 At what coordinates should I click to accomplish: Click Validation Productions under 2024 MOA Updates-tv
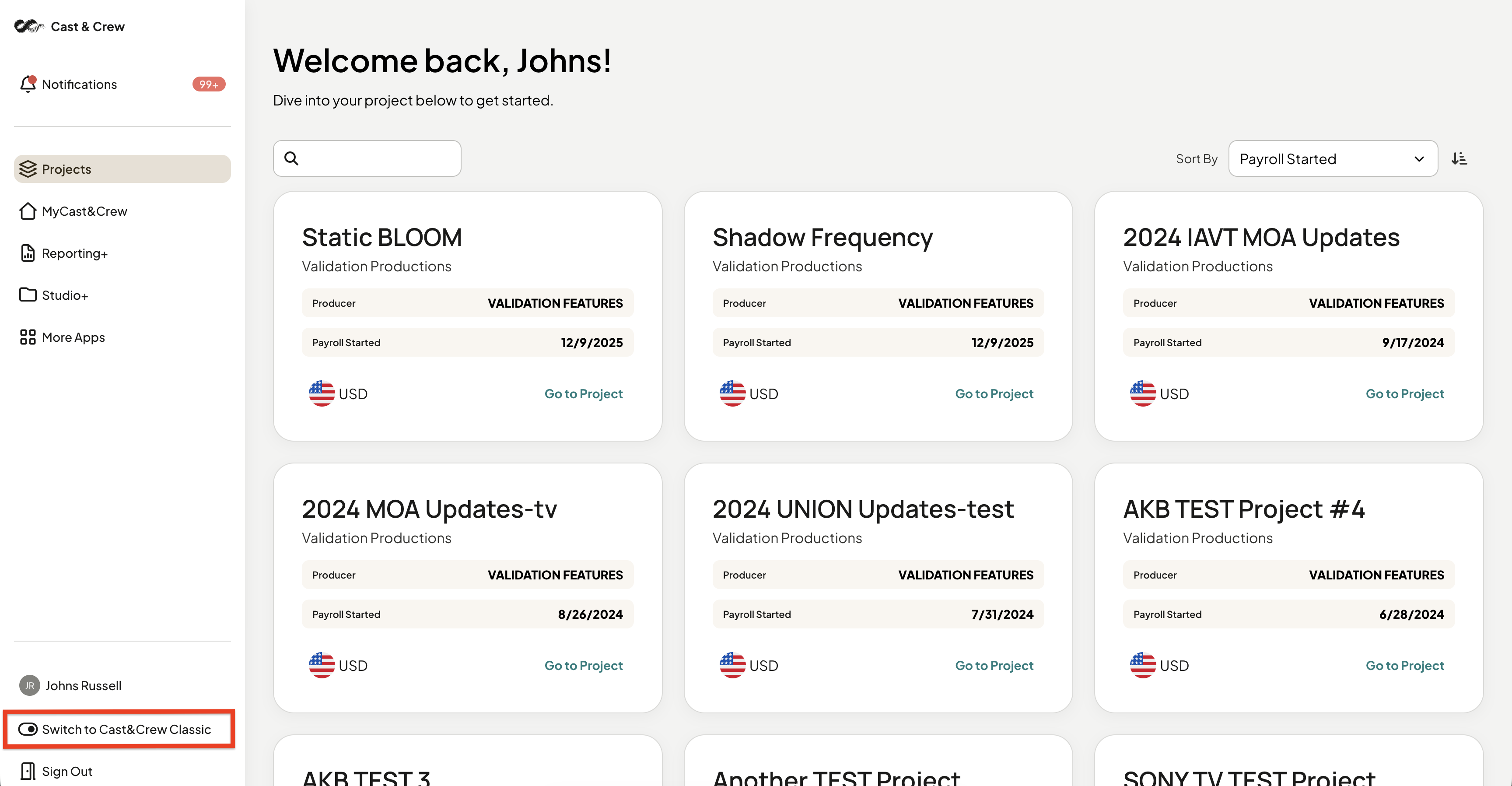coord(376,538)
